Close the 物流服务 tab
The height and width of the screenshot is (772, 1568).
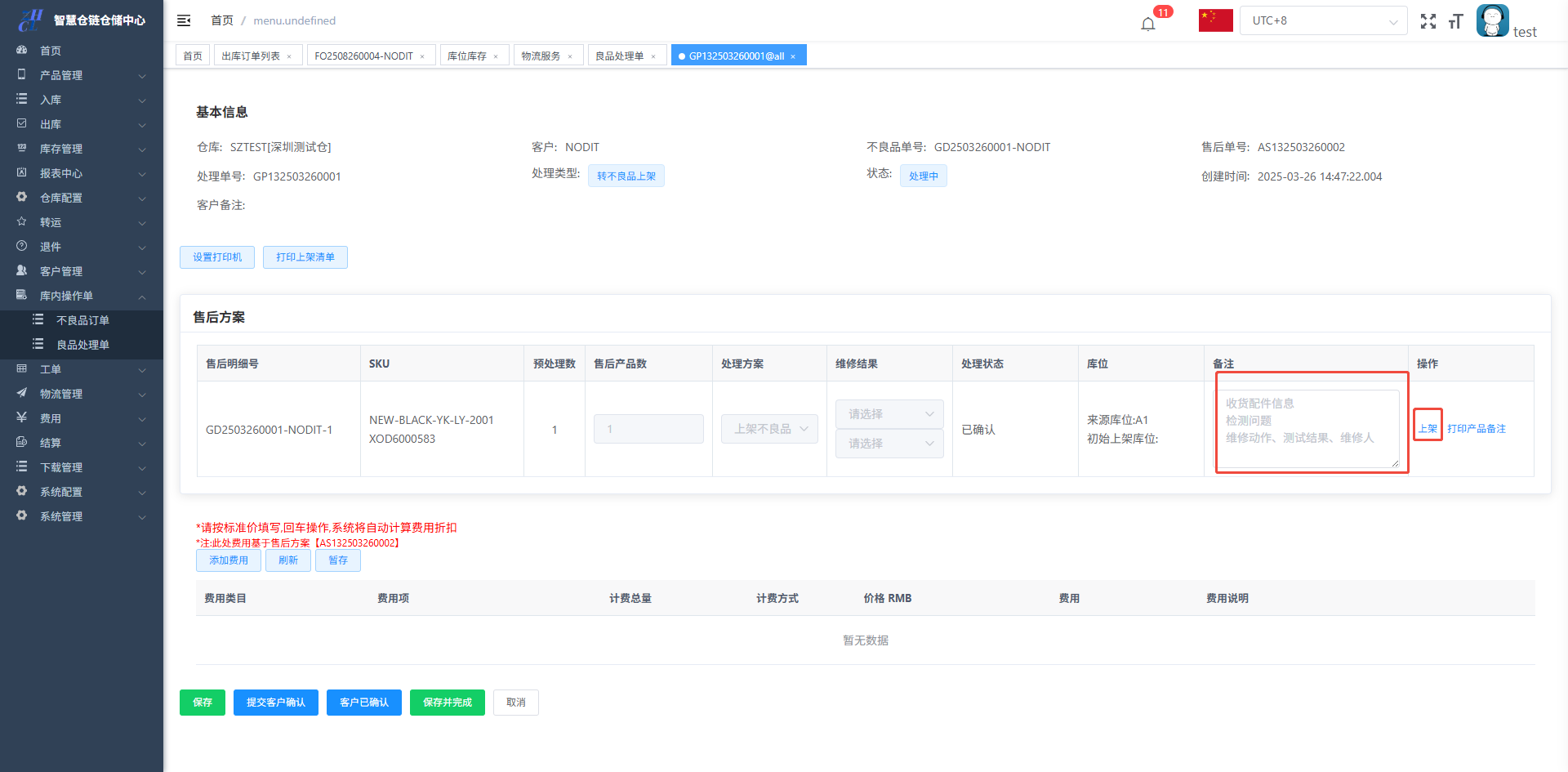pos(570,56)
